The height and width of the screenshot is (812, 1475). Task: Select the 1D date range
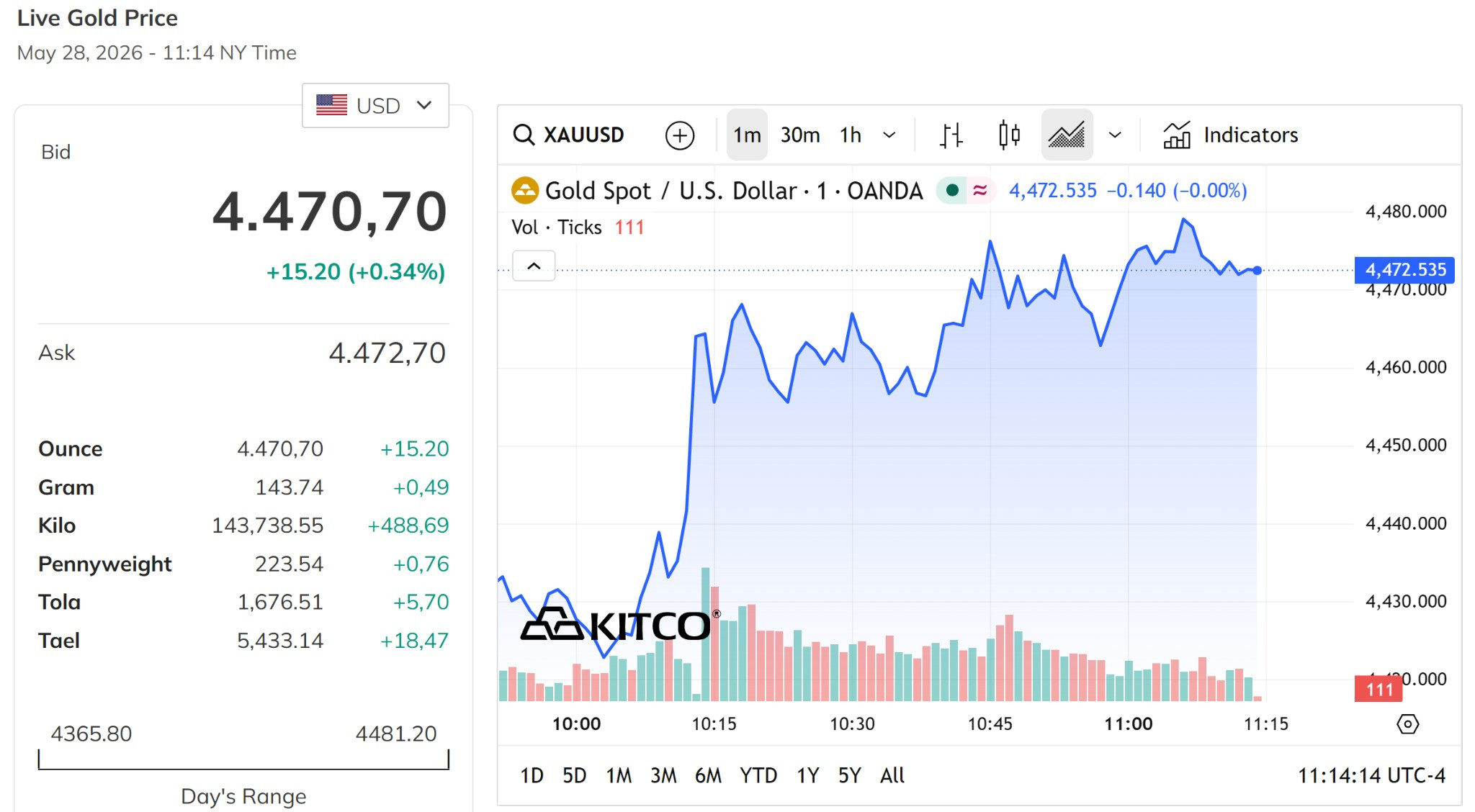532,775
